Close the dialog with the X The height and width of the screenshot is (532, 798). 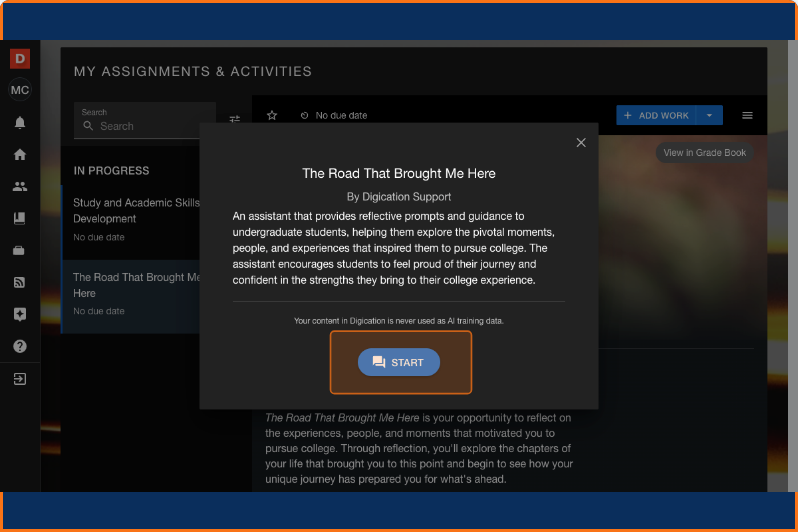pos(581,143)
